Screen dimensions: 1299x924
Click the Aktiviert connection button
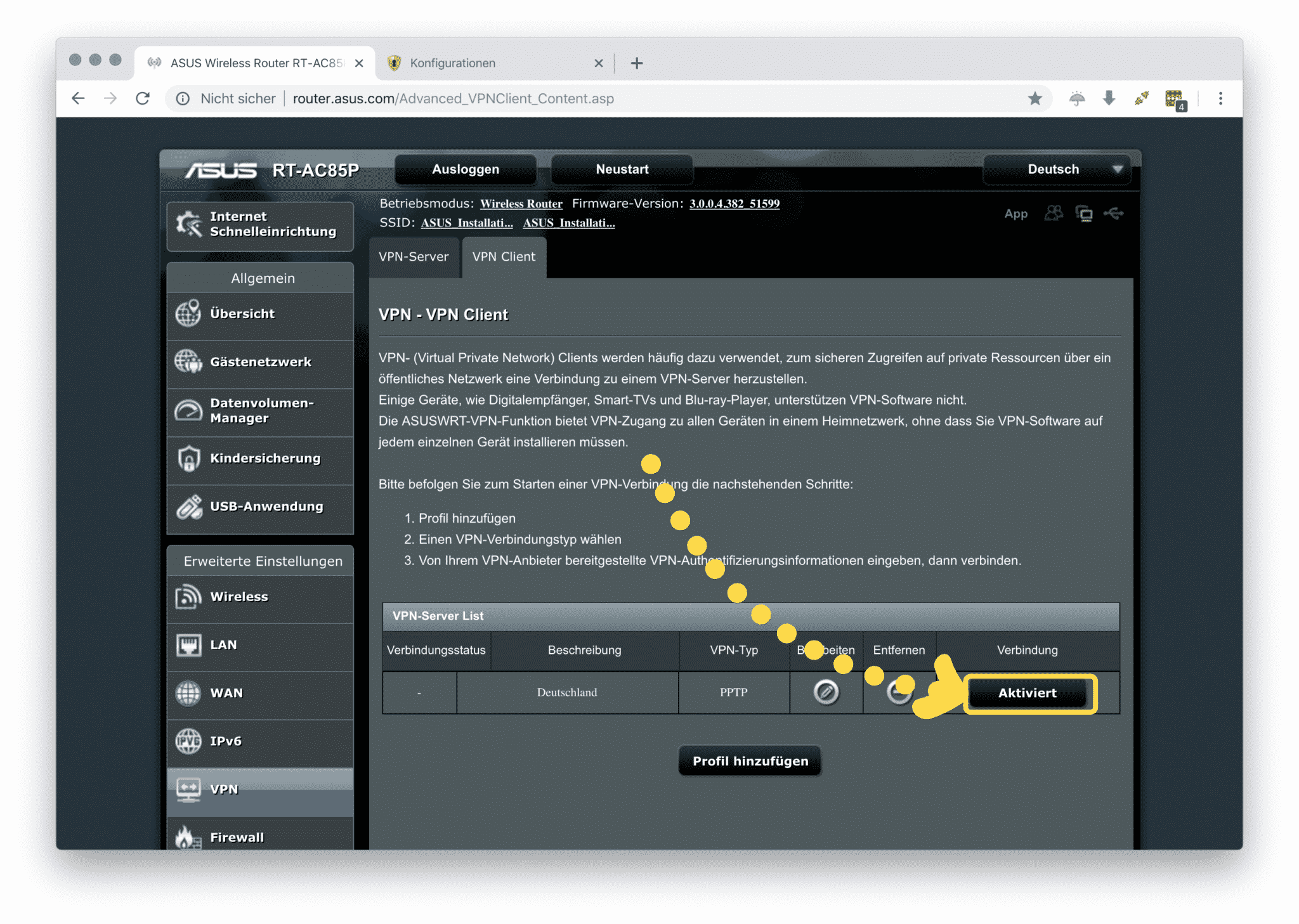point(1028,693)
